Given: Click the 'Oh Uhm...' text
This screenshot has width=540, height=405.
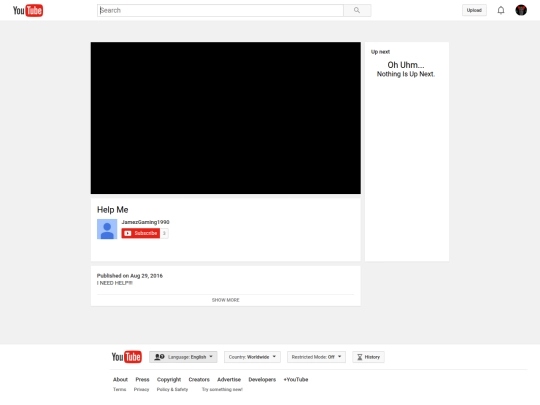Looking at the screenshot, I should coord(406,65).
